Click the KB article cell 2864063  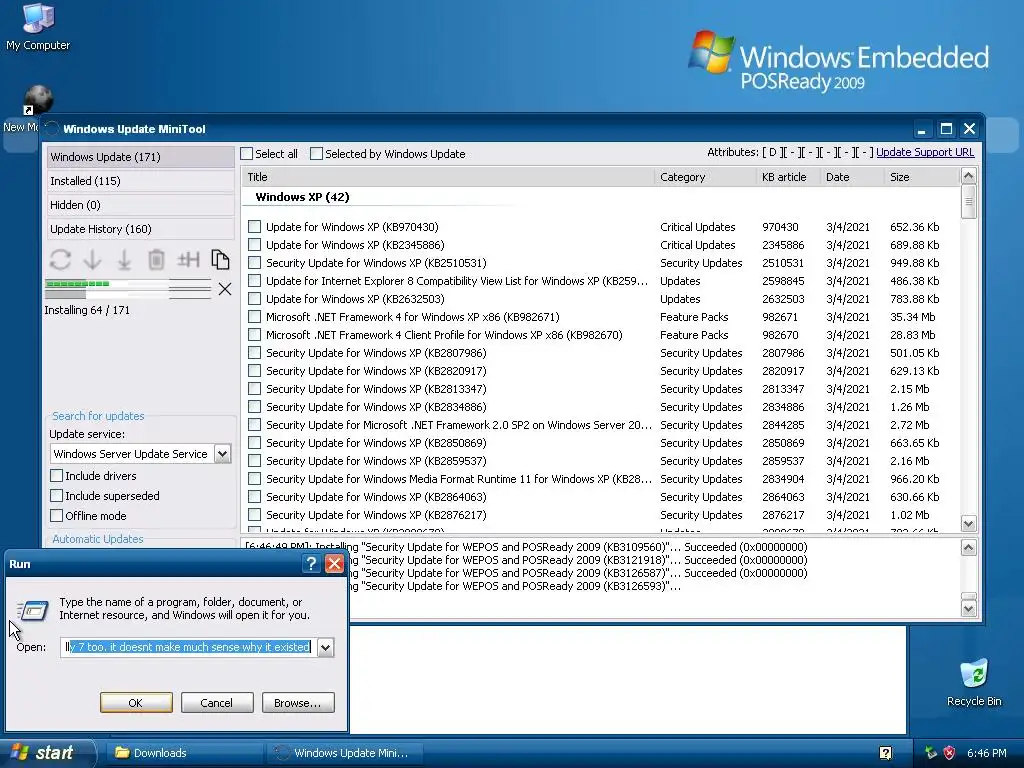[x=783, y=496]
